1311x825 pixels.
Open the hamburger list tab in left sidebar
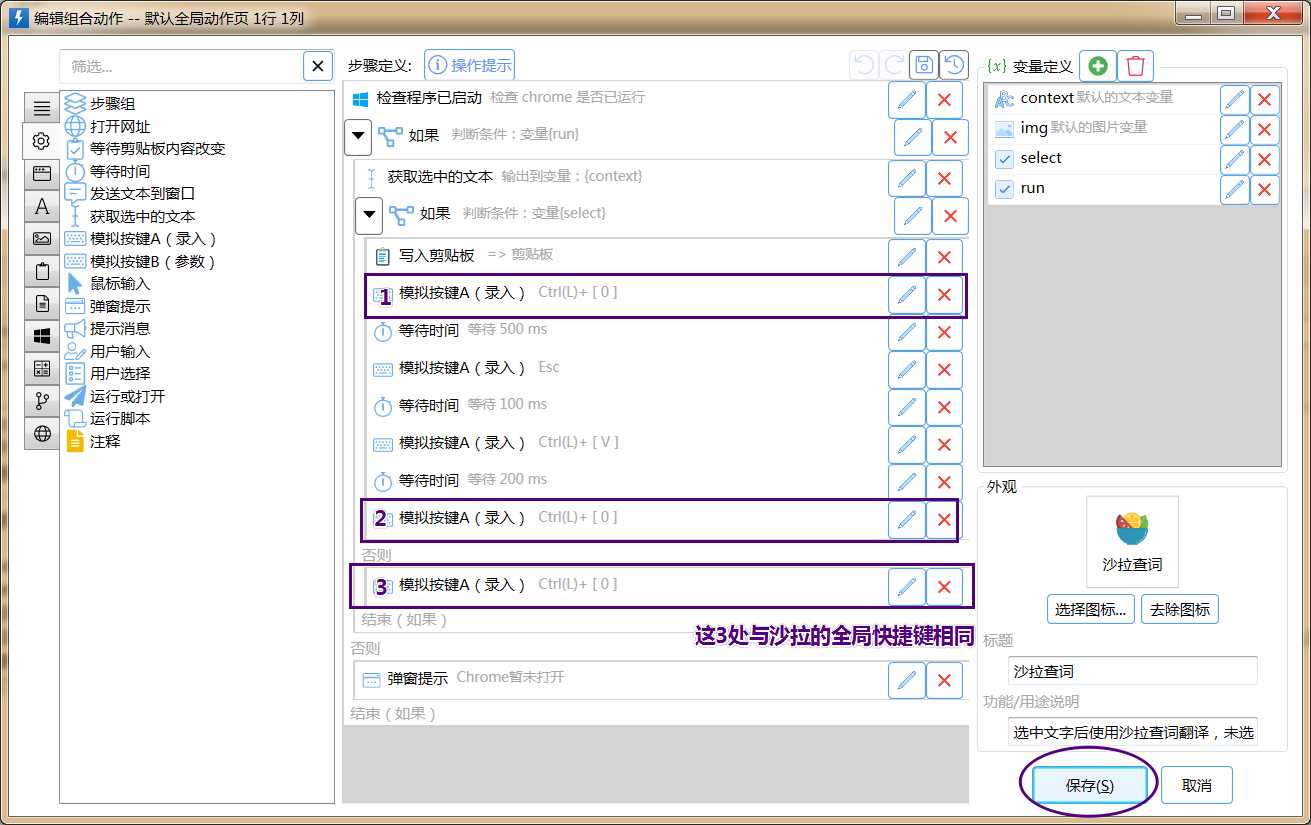pos(41,108)
